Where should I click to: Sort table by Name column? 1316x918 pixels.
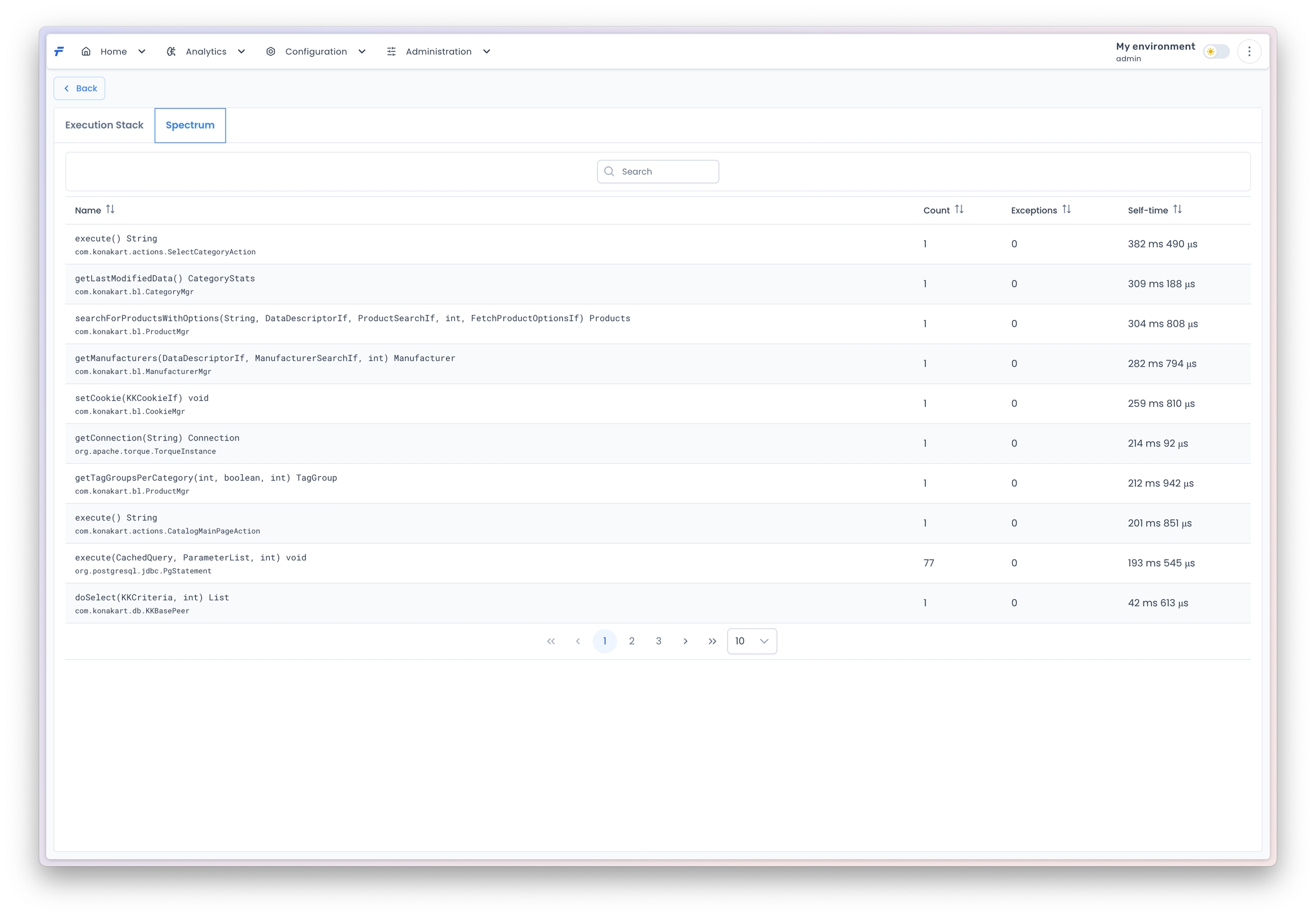click(110, 210)
